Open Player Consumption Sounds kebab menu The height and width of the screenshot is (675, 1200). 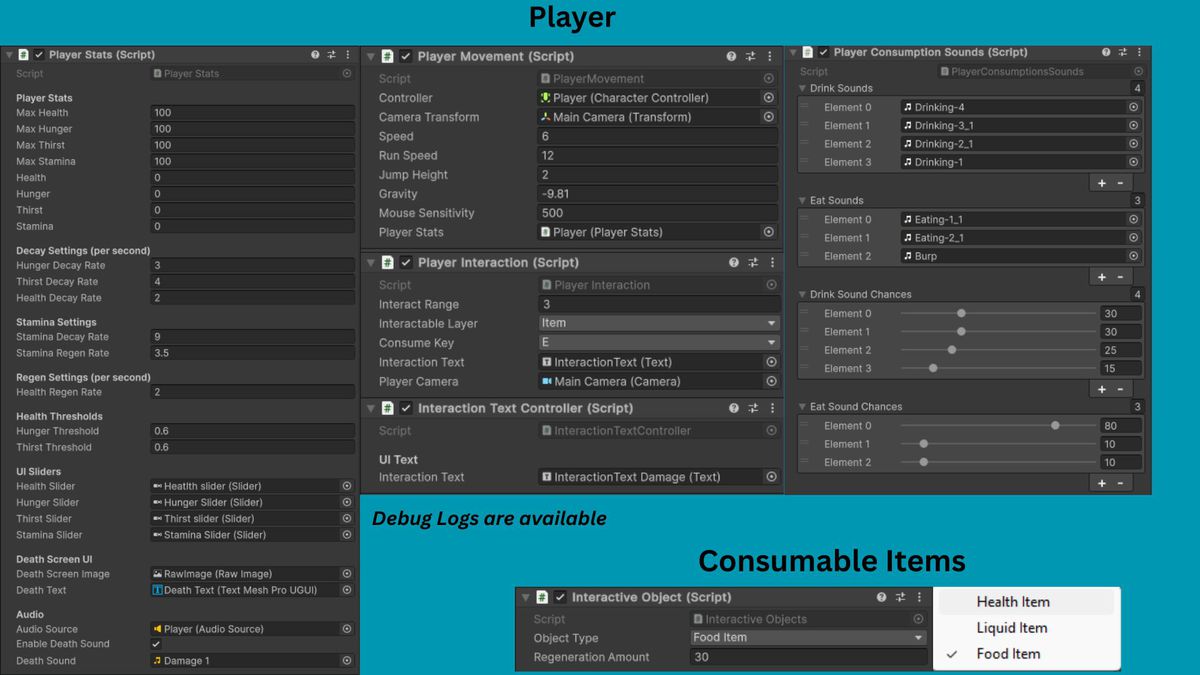tap(1139, 52)
